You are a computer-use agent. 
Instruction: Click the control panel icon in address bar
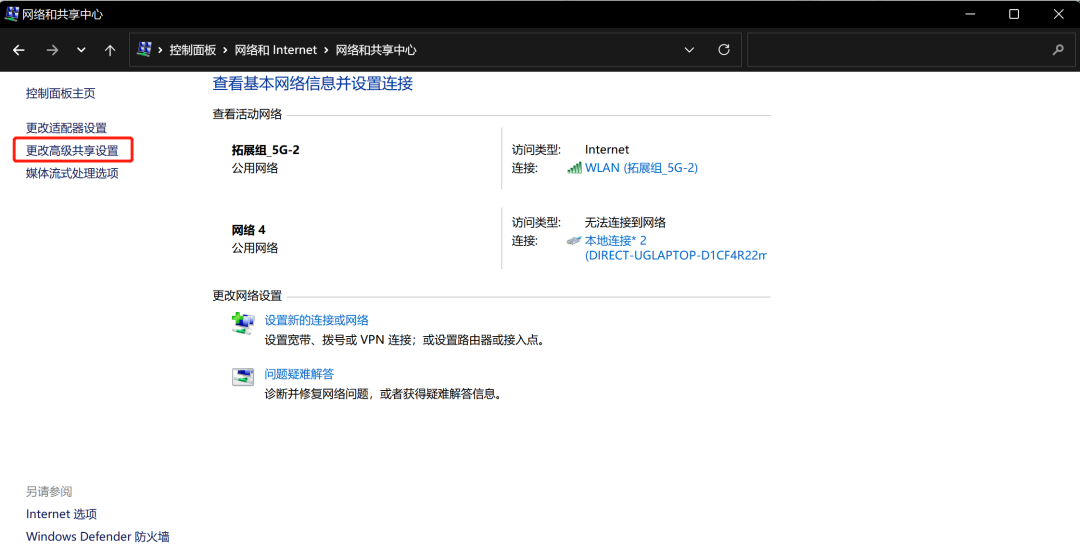[x=145, y=50]
